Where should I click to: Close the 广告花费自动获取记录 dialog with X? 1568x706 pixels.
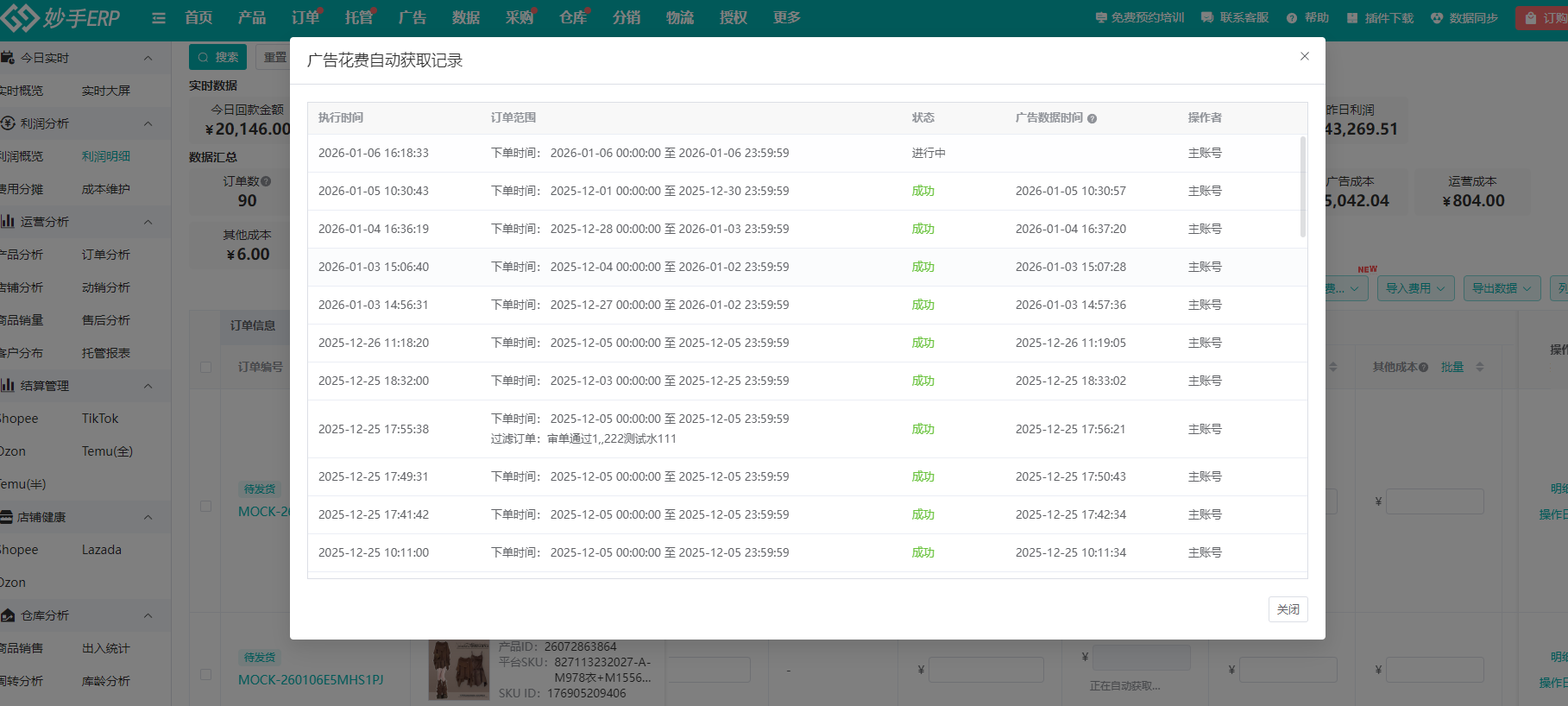[1305, 56]
